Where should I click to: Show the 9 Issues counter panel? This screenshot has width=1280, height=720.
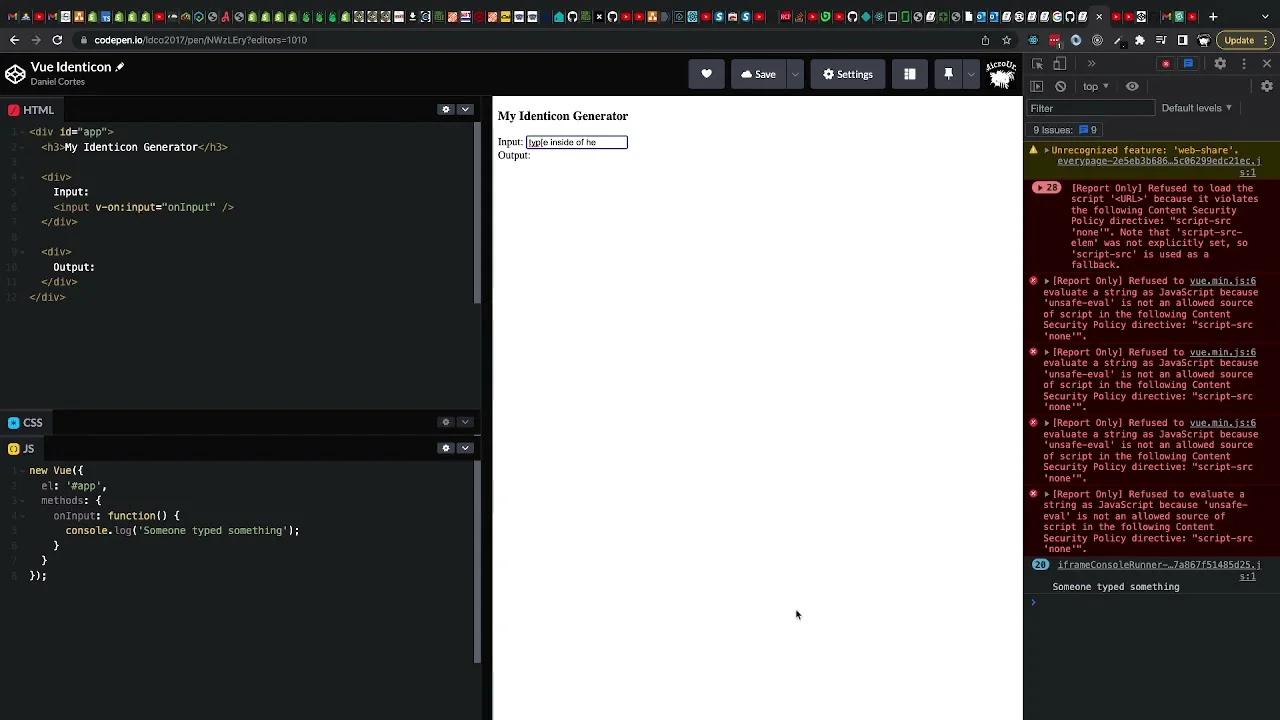tap(1065, 129)
